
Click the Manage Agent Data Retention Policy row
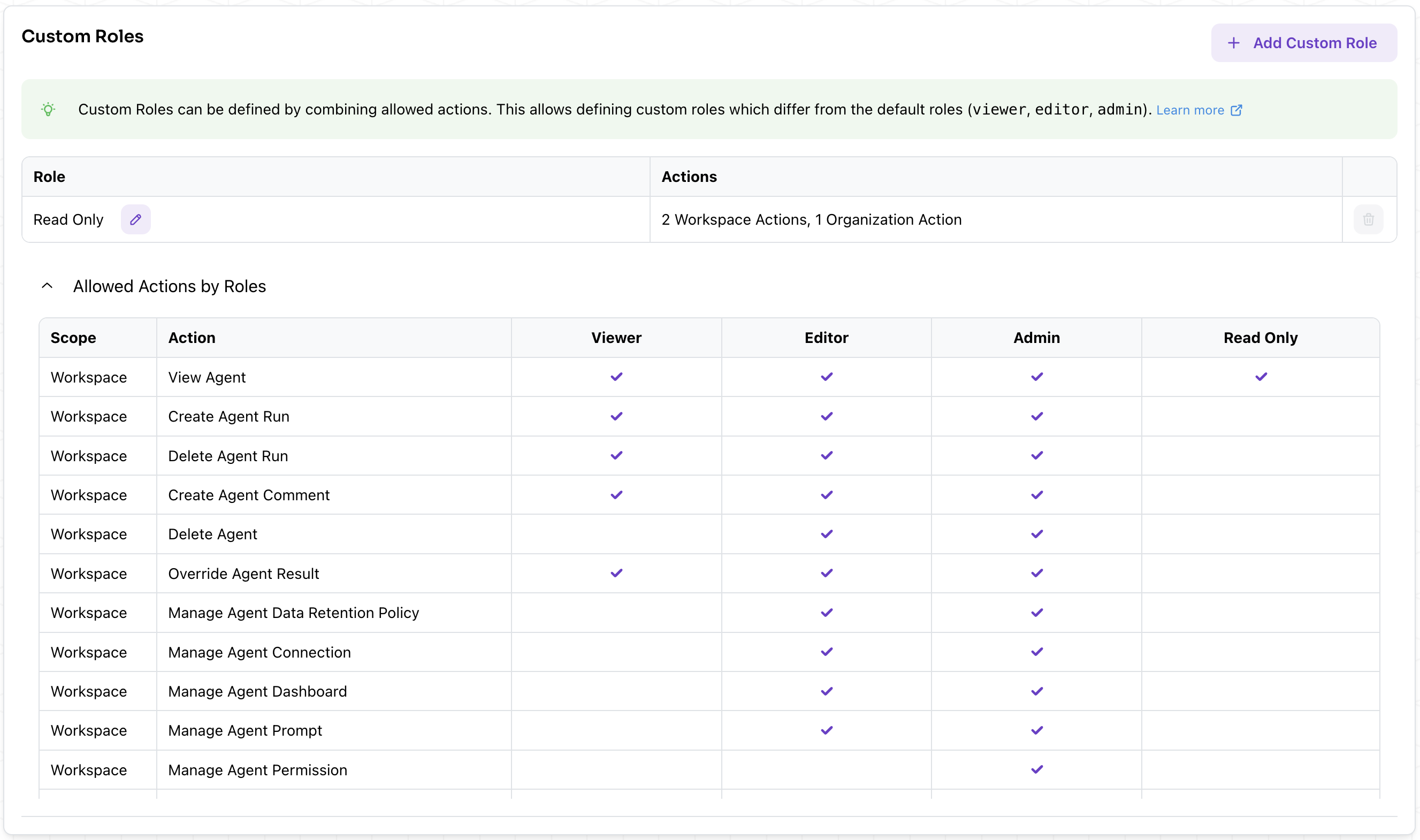pyautogui.click(x=293, y=613)
